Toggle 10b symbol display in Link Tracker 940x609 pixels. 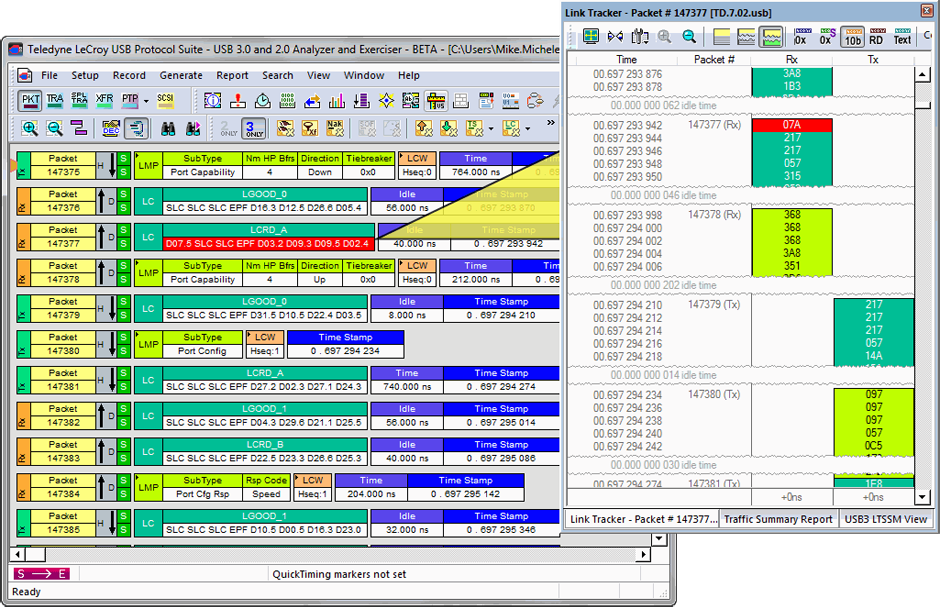coord(852,37)
